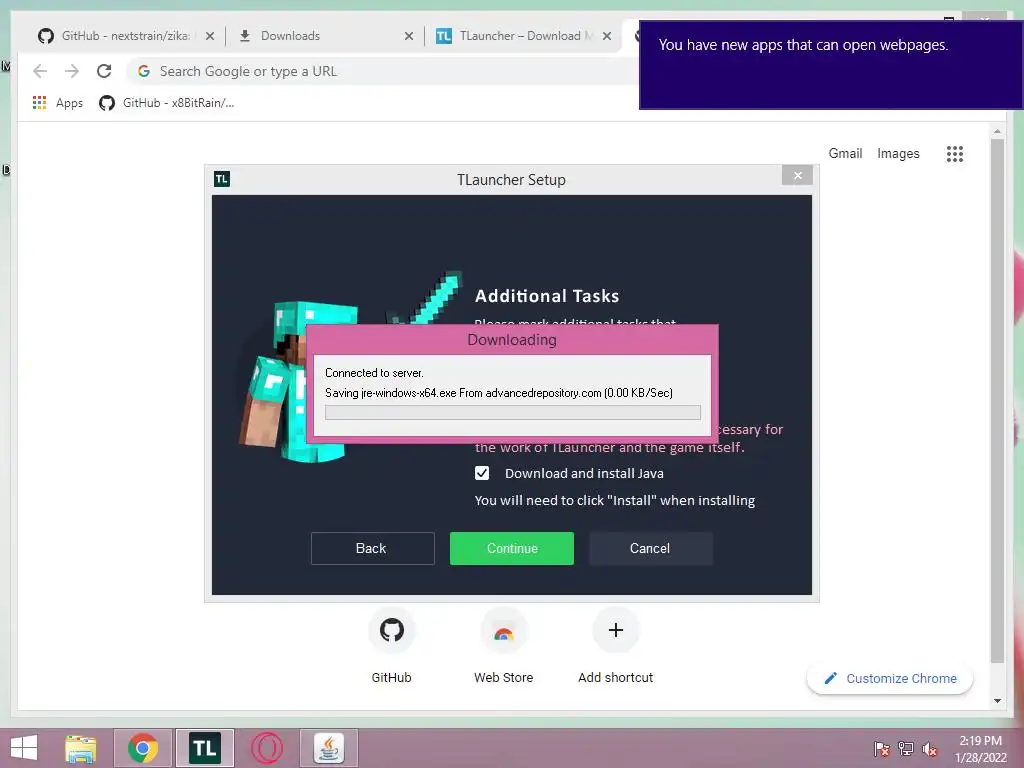The width and height of the screenshot is (1024, 768).
Task: Click the 'Connected to server.' text
Action: (374, 373)
